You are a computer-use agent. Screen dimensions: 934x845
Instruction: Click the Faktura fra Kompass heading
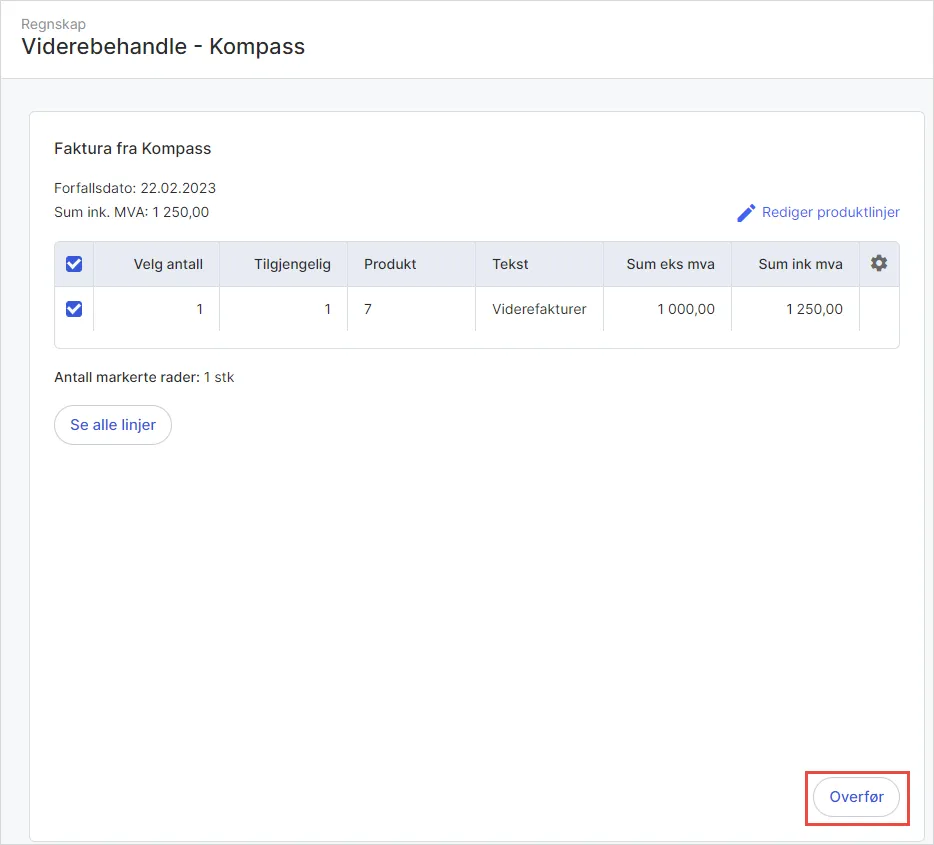click(x=132, y=149)
